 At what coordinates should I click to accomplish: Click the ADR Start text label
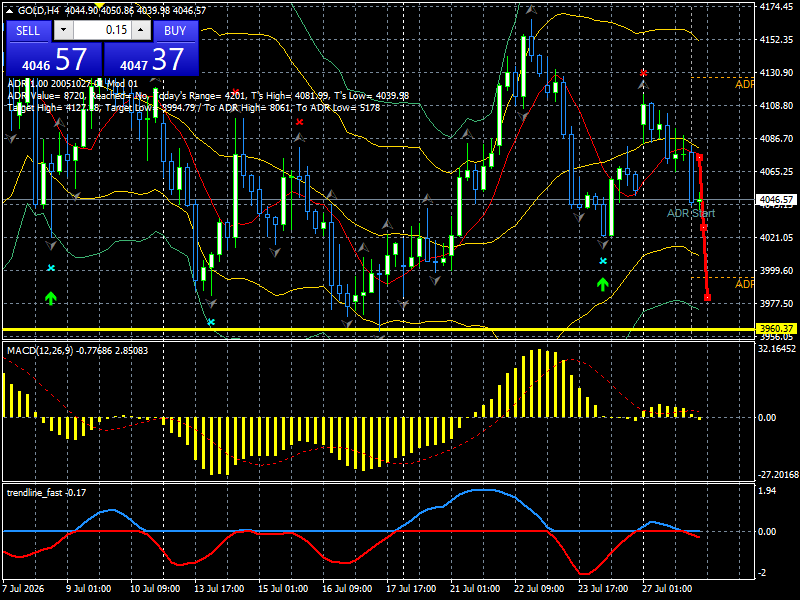click(x=691, y=213)
